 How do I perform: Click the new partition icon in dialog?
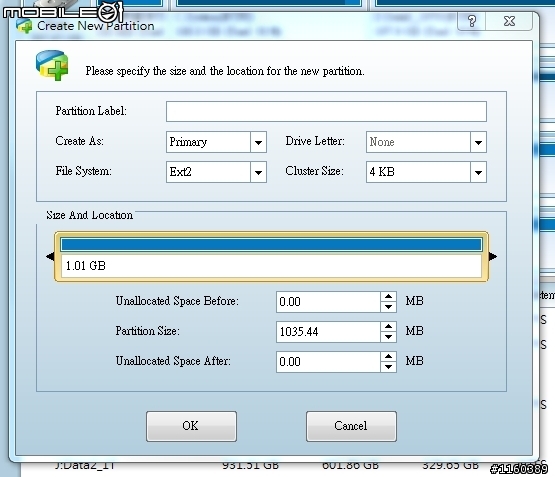52,65
